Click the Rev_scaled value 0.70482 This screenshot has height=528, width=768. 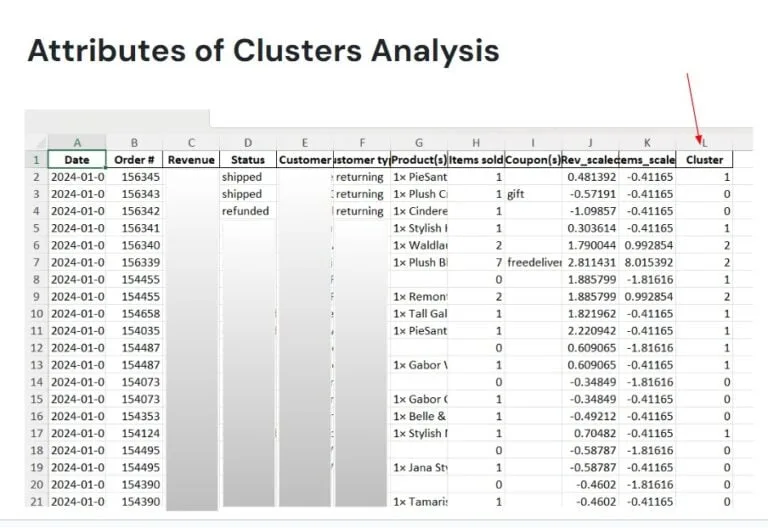pos(590,433)
